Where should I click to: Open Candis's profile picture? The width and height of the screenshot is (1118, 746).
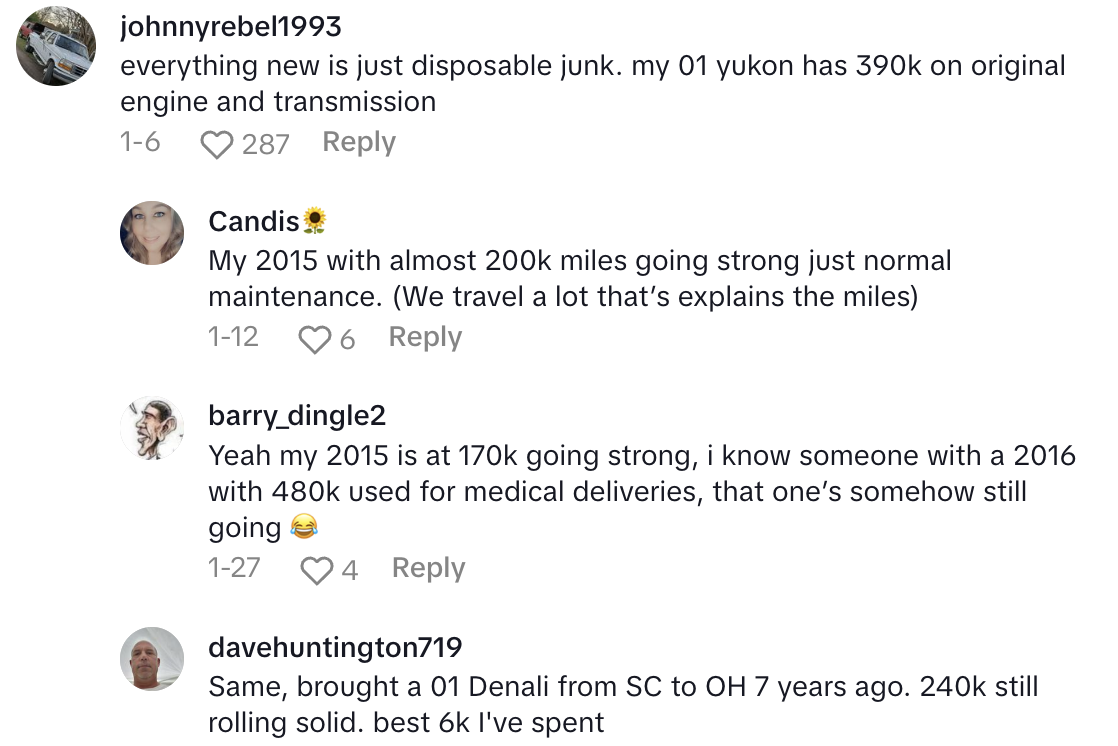point(152,232)
